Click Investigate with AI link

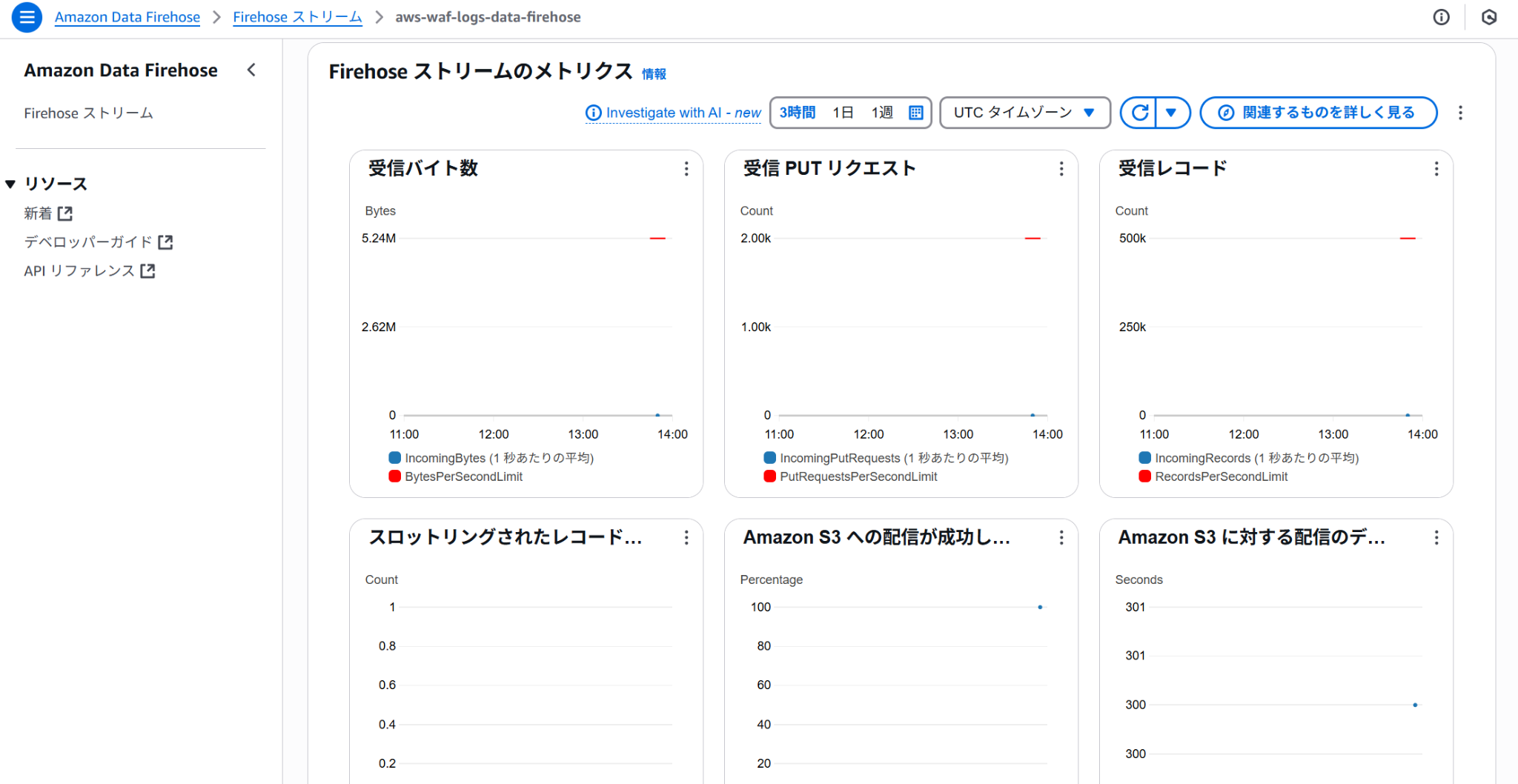(673, 113)
